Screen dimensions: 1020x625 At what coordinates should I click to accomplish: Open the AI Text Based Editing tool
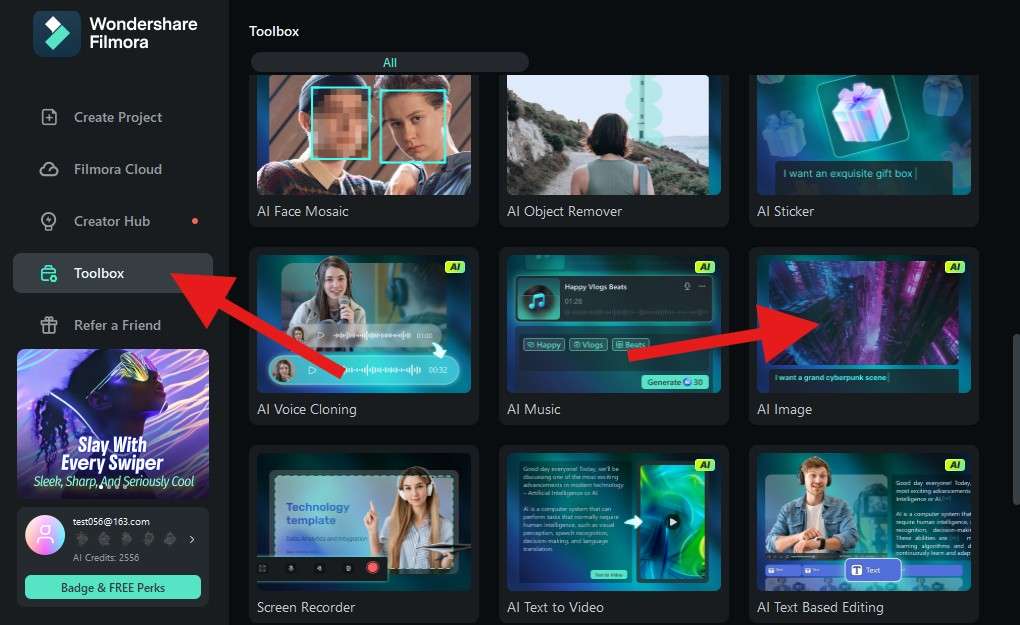(x=863, y=533)
